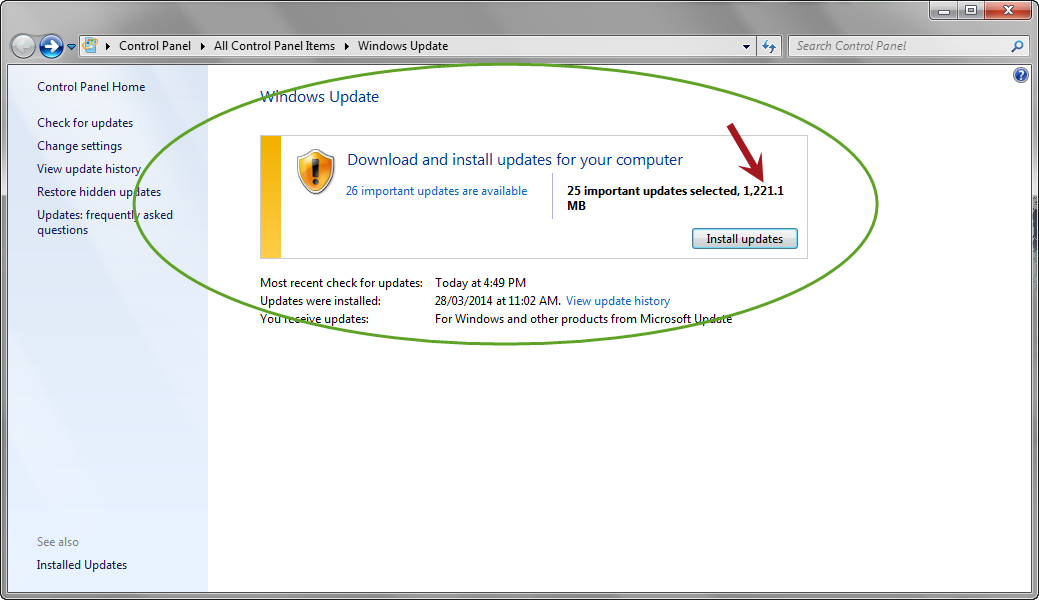Expand the root breadcrumb arrow before Control Panel

coord(108,46)
